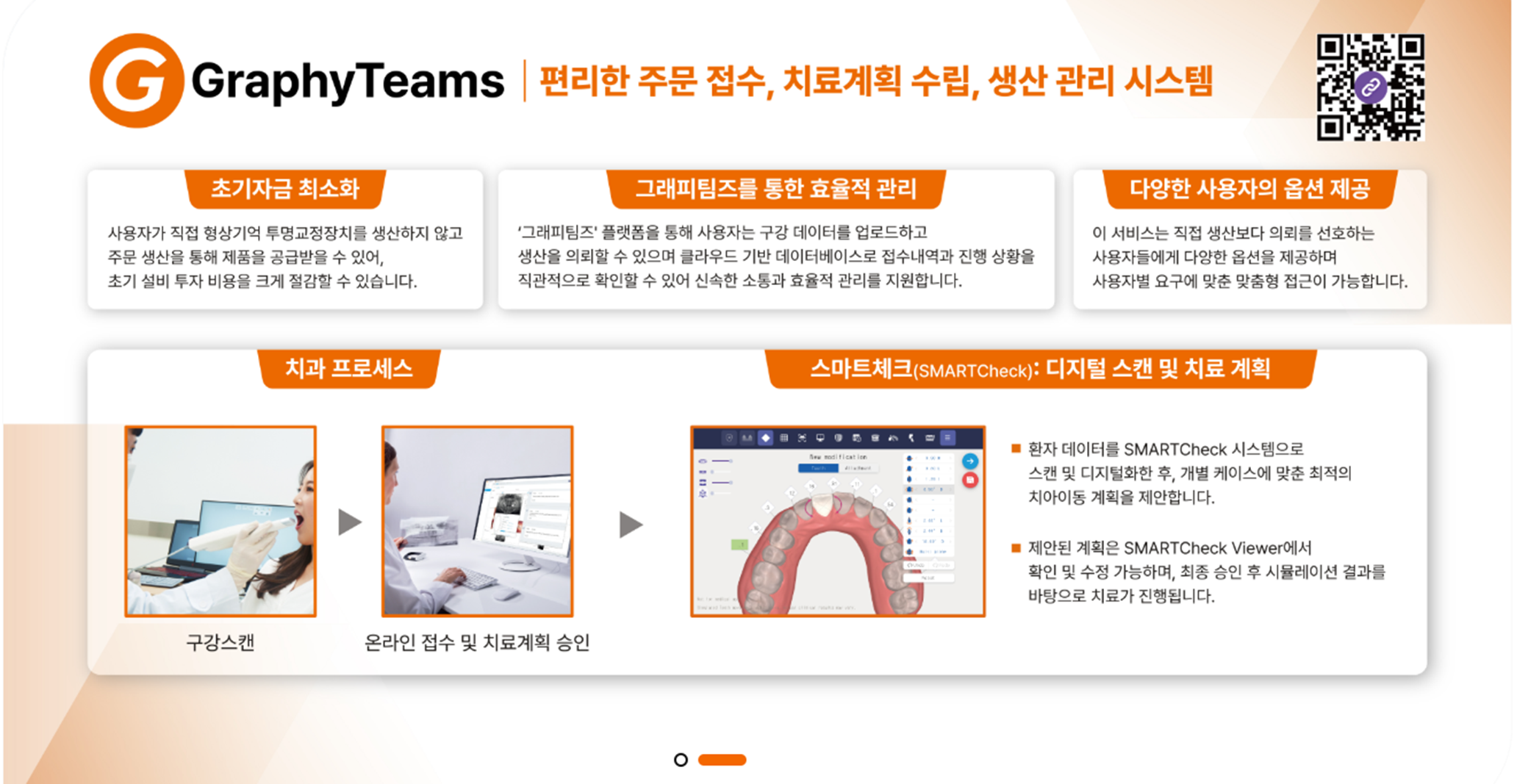Click the QR code image
This screenshot has width=1517, height=784.
click(x=1370, y=87)
